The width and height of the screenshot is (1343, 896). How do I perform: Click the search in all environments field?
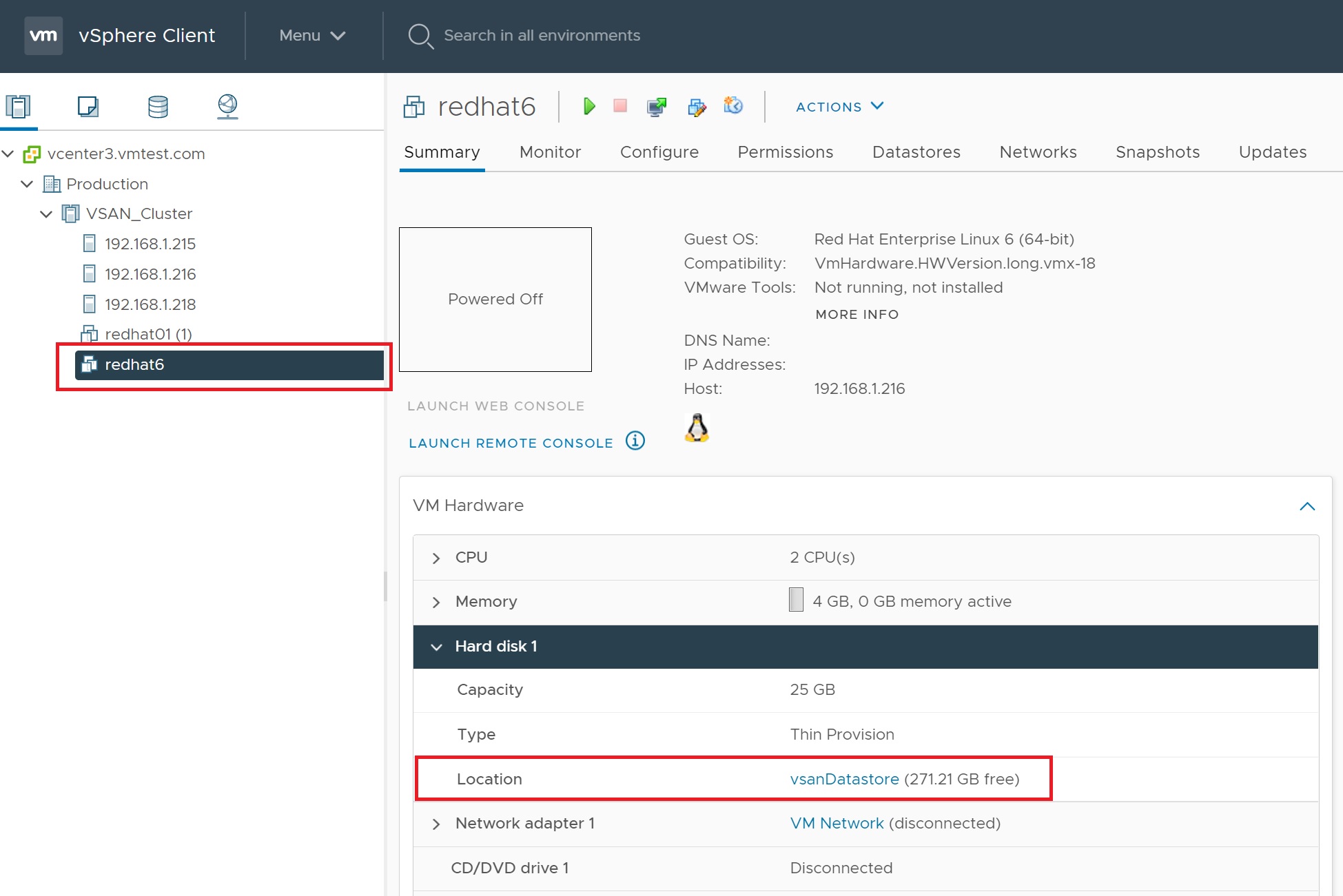542,36
